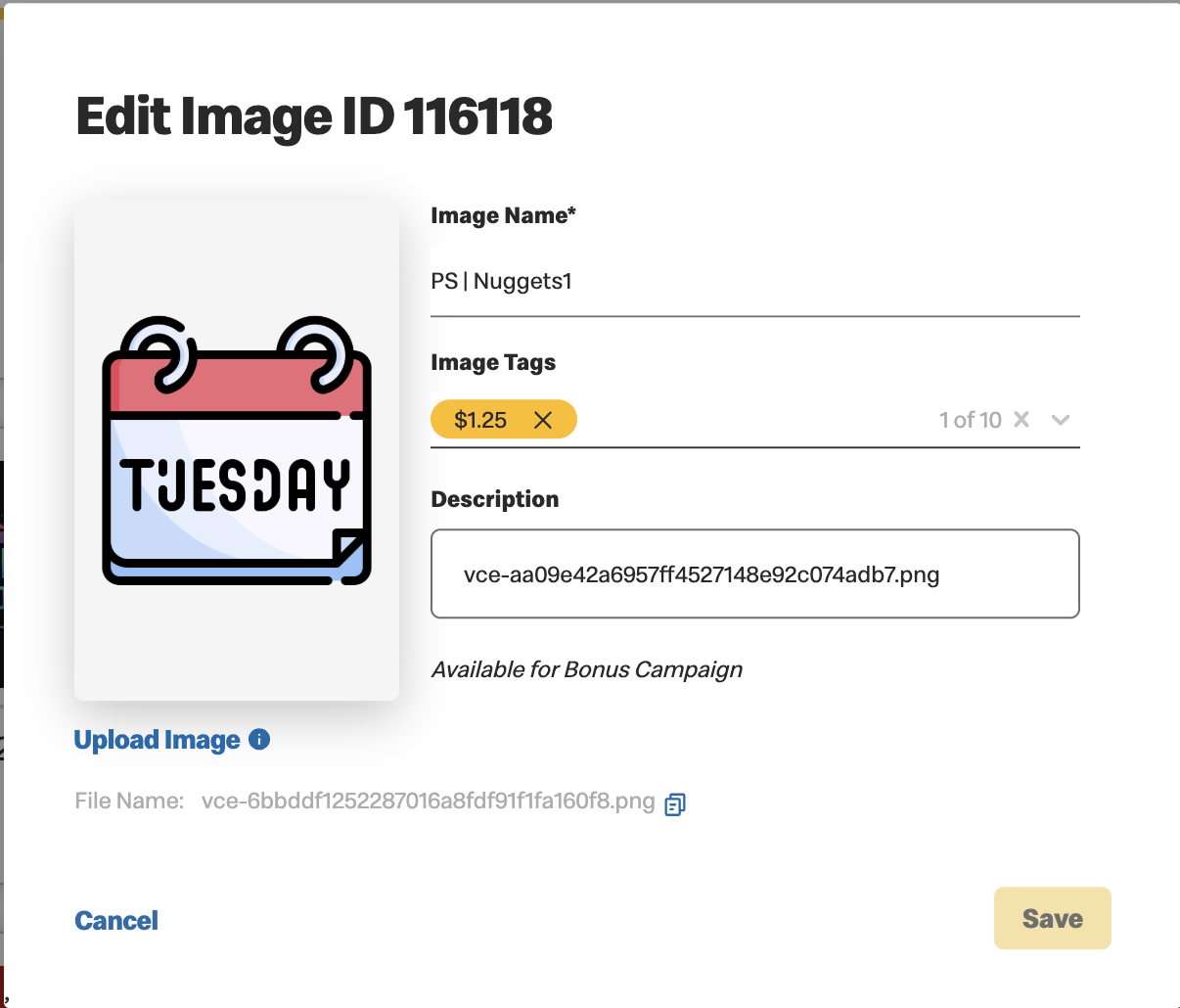Select the Tuesday calendar image preview
Viewport: 1180px width, 1008px height.
point(237,450)
